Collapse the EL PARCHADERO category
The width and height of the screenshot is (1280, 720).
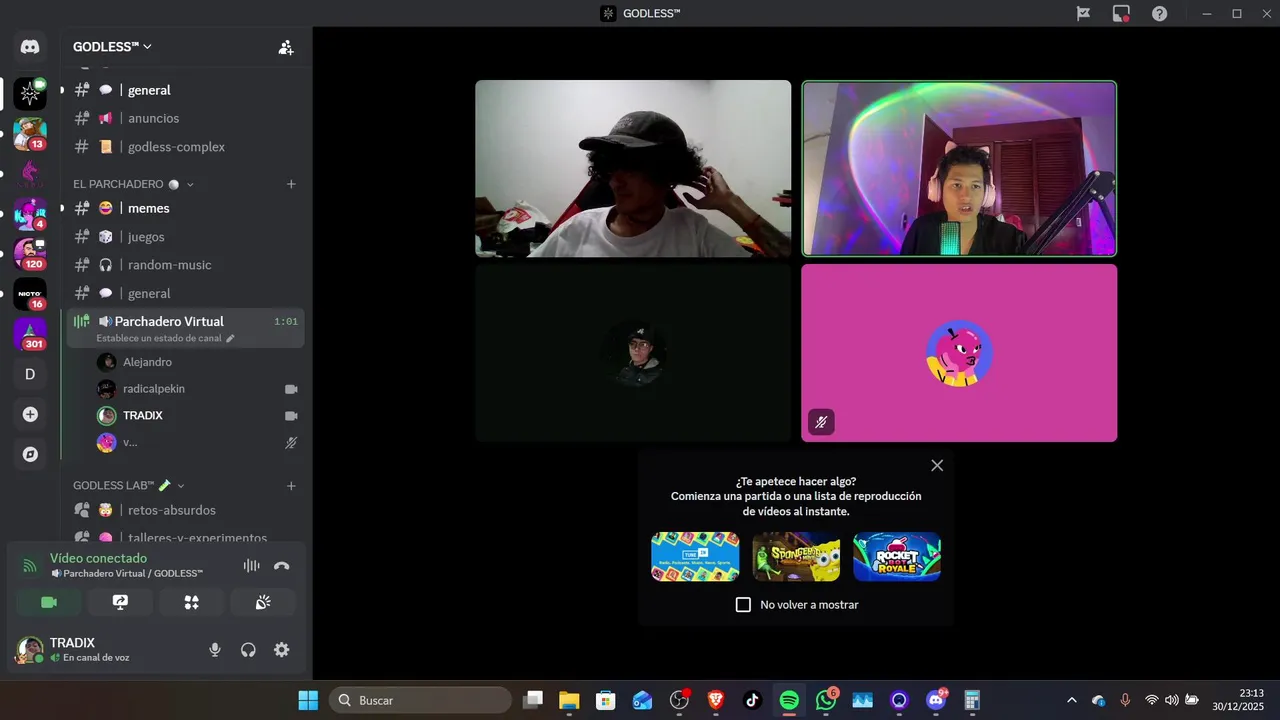click(133, 184)
